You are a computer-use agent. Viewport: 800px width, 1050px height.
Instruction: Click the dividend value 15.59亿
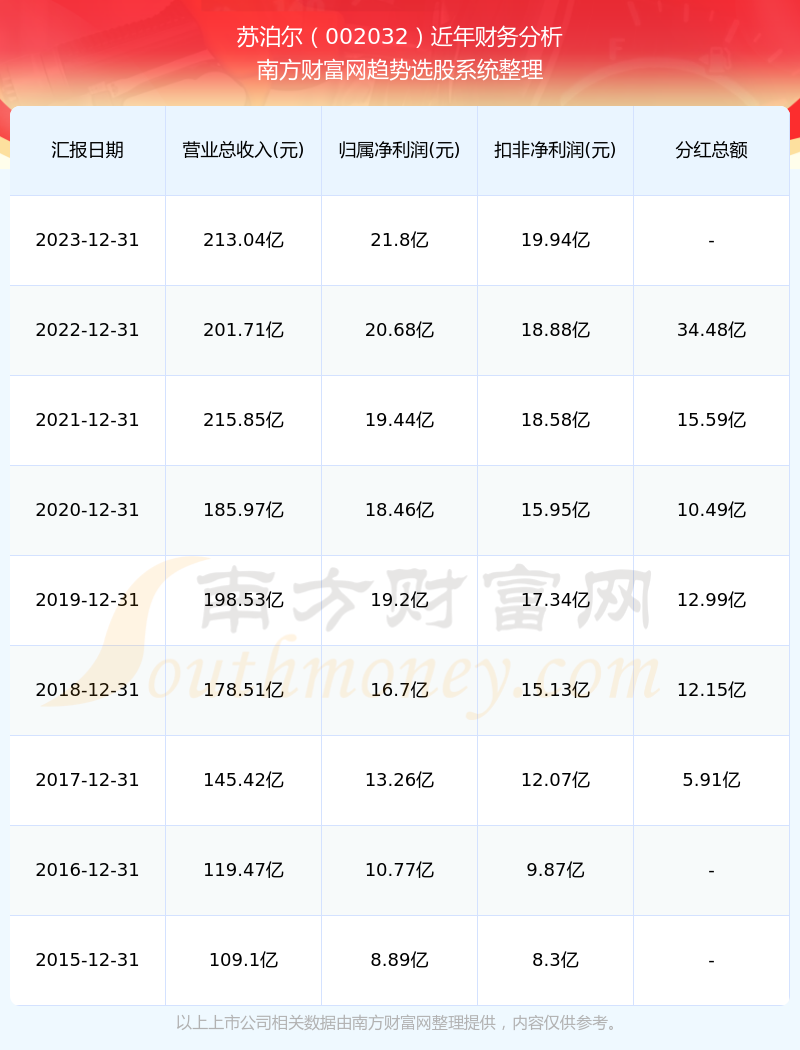click(712, 420)
